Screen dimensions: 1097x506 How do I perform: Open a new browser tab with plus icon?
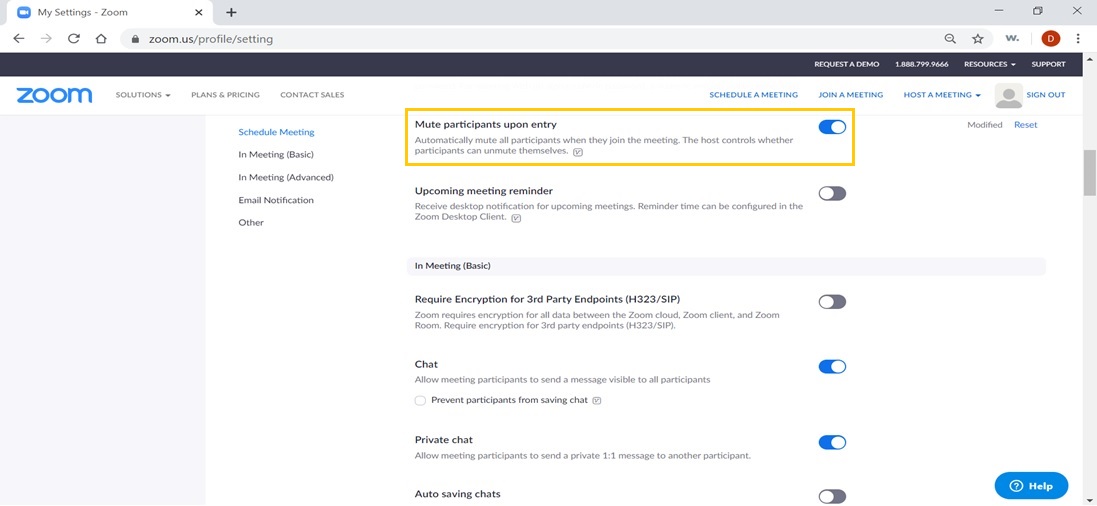coord(231,12)
